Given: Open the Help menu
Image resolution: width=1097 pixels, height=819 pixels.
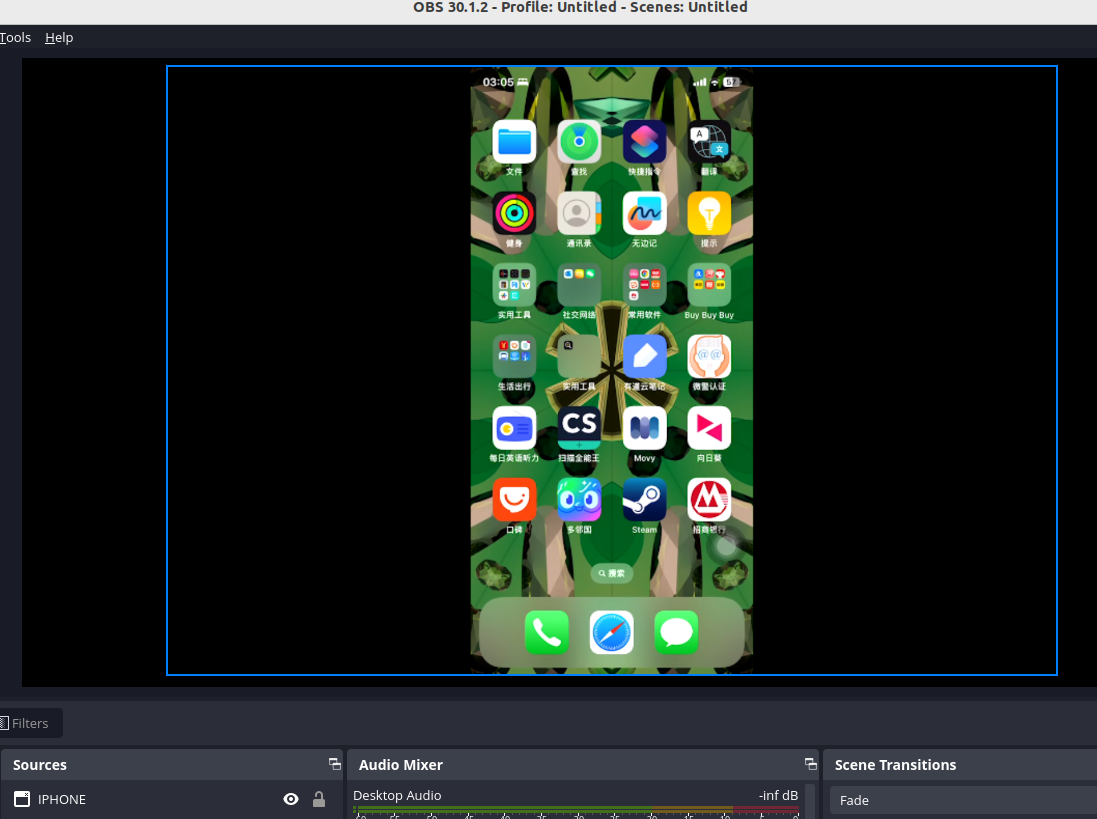Looking at the screenshot, I should pyautogui.click(x=59, y=37).
